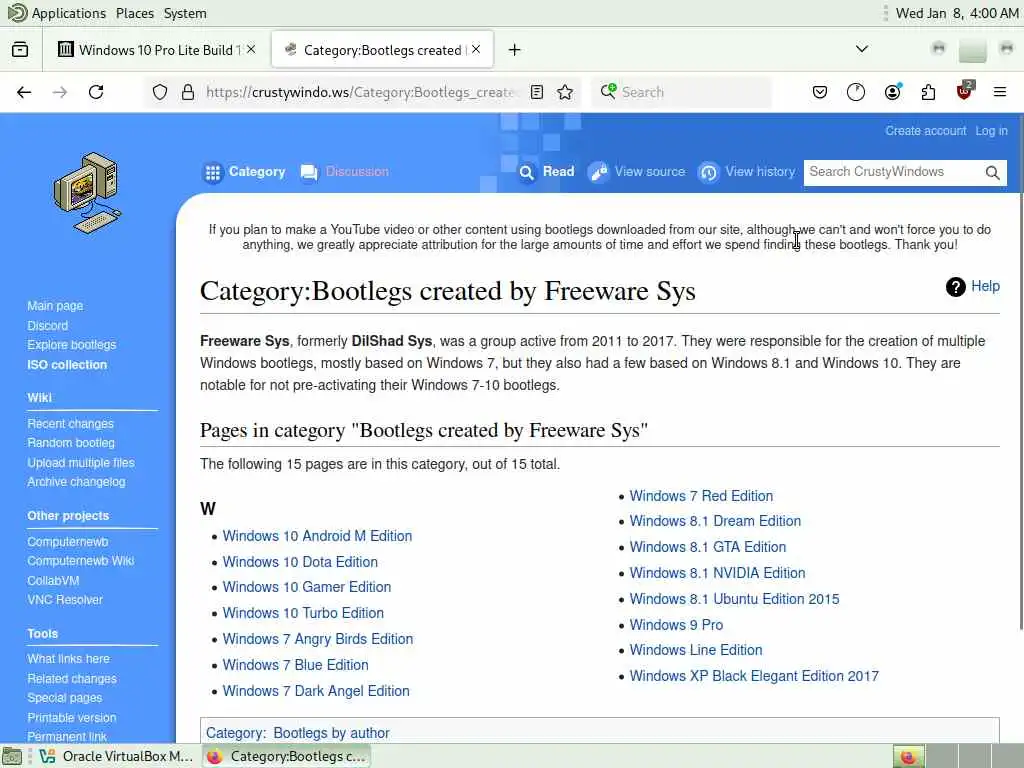Open the Places menu

coord(135,13)
